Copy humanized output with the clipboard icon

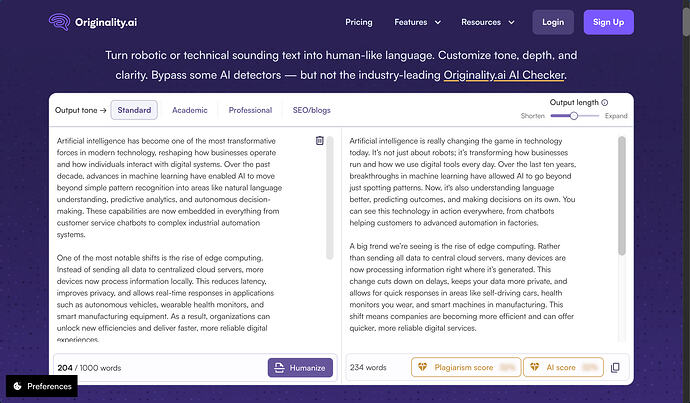[x=615, y=367]
